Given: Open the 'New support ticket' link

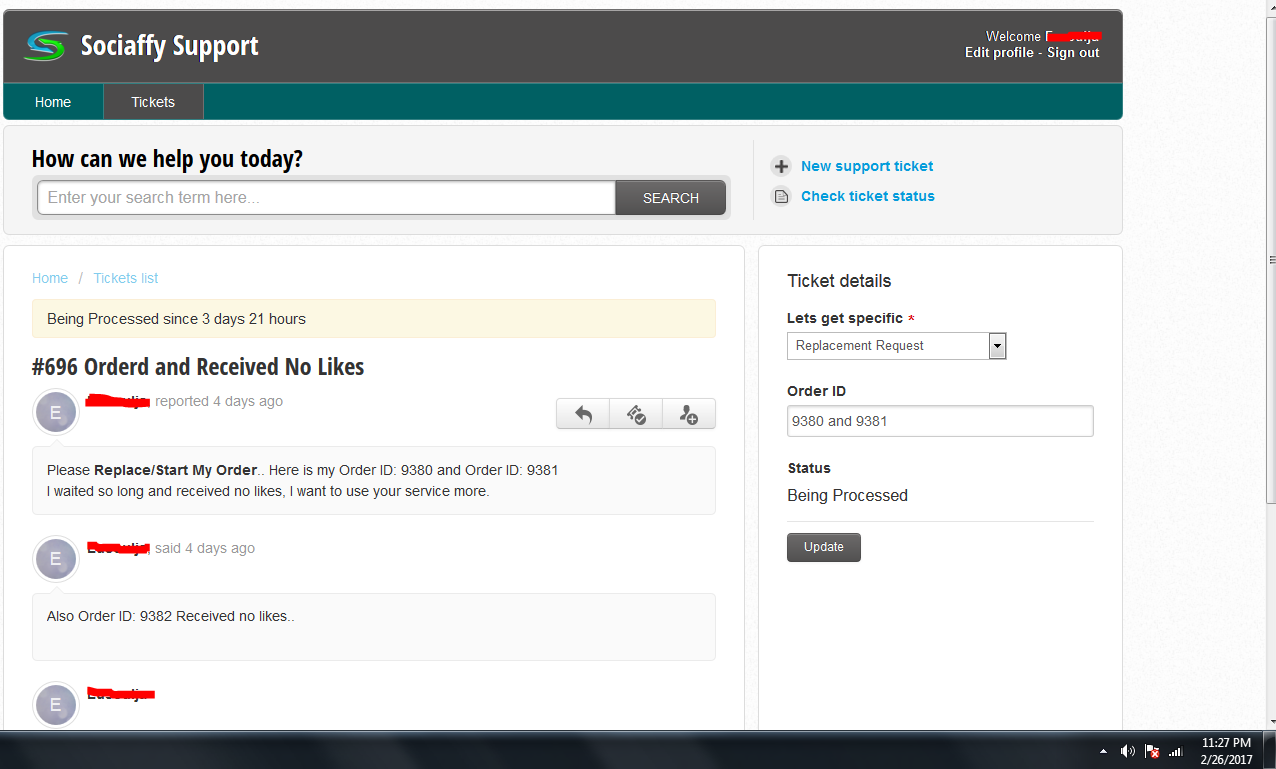Looking at the screenshot, I should tap(867, 166).
